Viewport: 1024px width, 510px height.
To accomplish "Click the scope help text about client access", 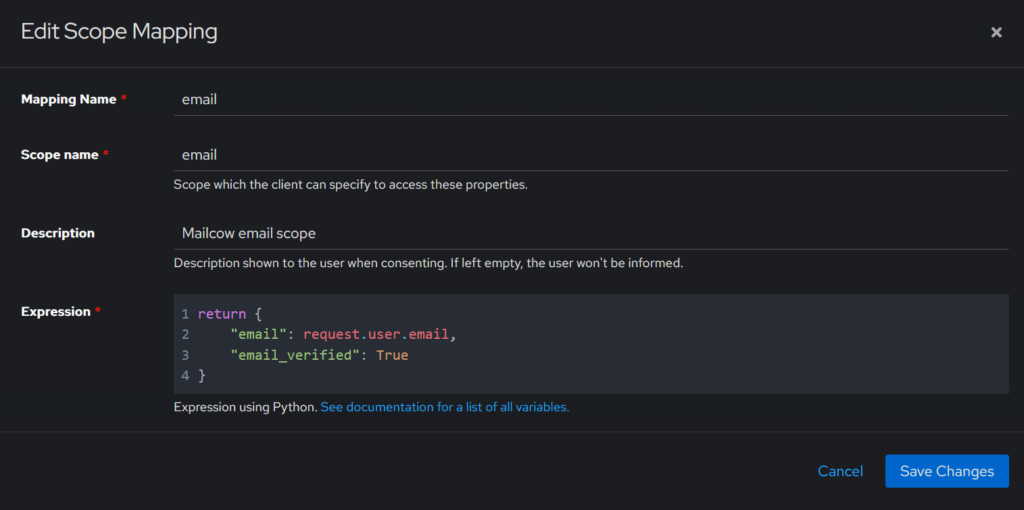I will 351,185.
